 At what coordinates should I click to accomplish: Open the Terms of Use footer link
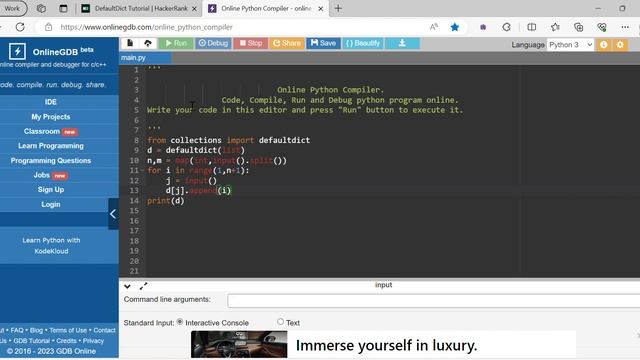[68, 330]
